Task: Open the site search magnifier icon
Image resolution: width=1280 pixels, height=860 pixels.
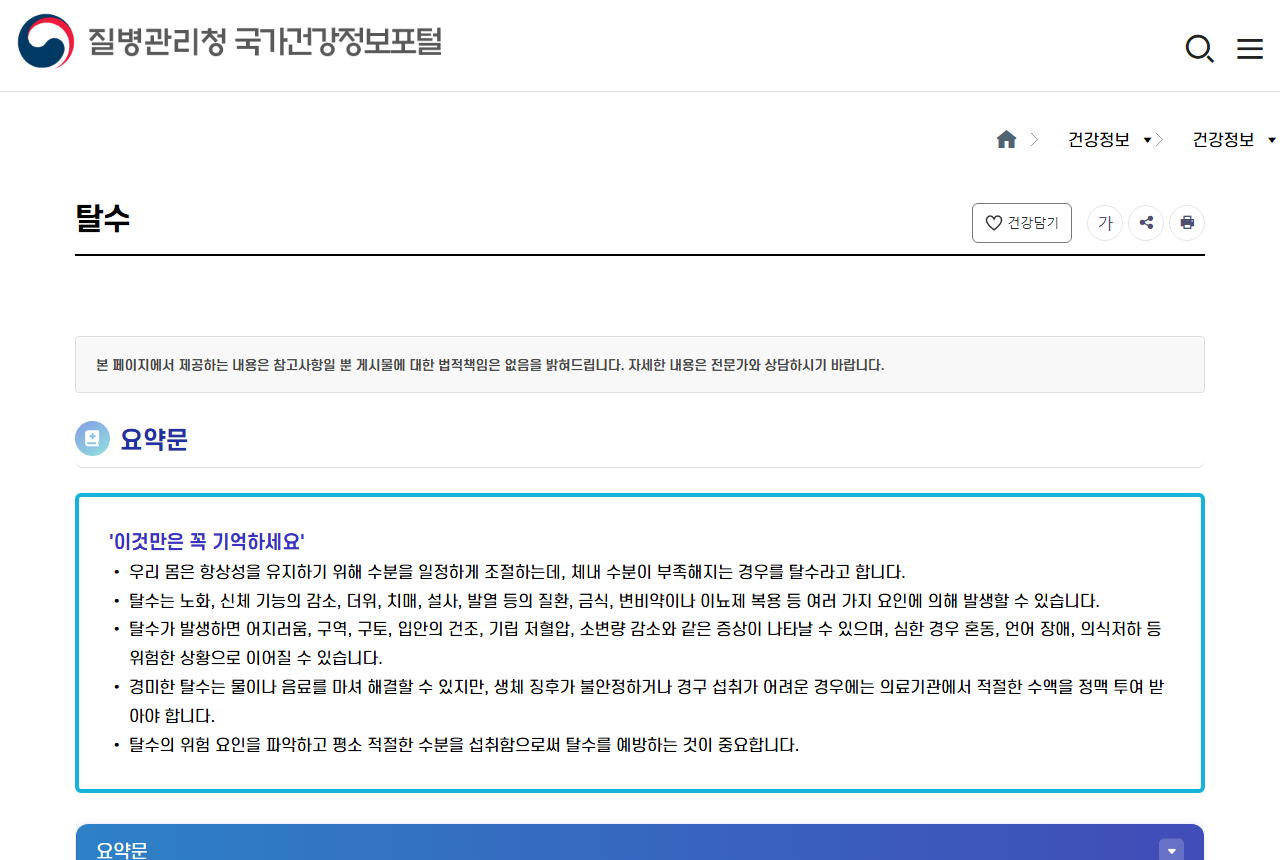Action: click(1199, 48)
